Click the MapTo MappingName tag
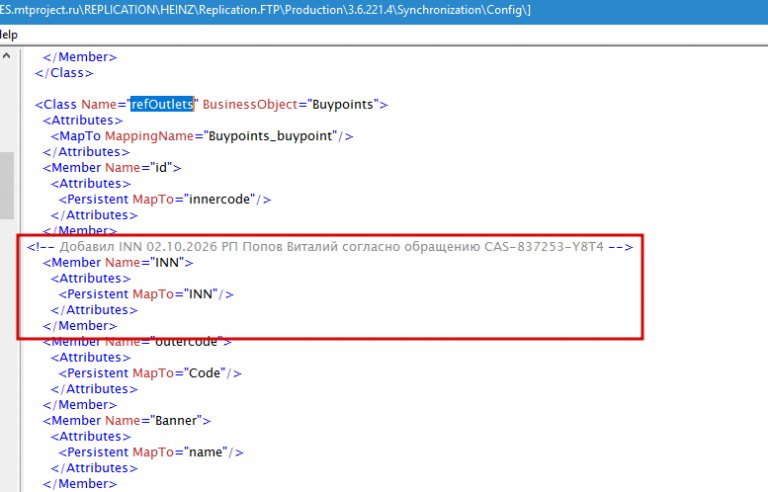This screenshot has height=492, width=768. (x=202, y=136)
